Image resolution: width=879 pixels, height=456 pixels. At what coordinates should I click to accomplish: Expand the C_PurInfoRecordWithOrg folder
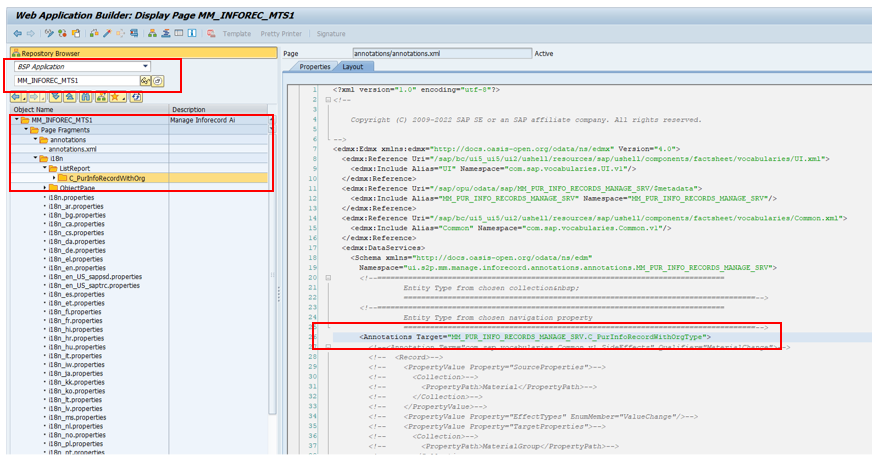[54, 178]
